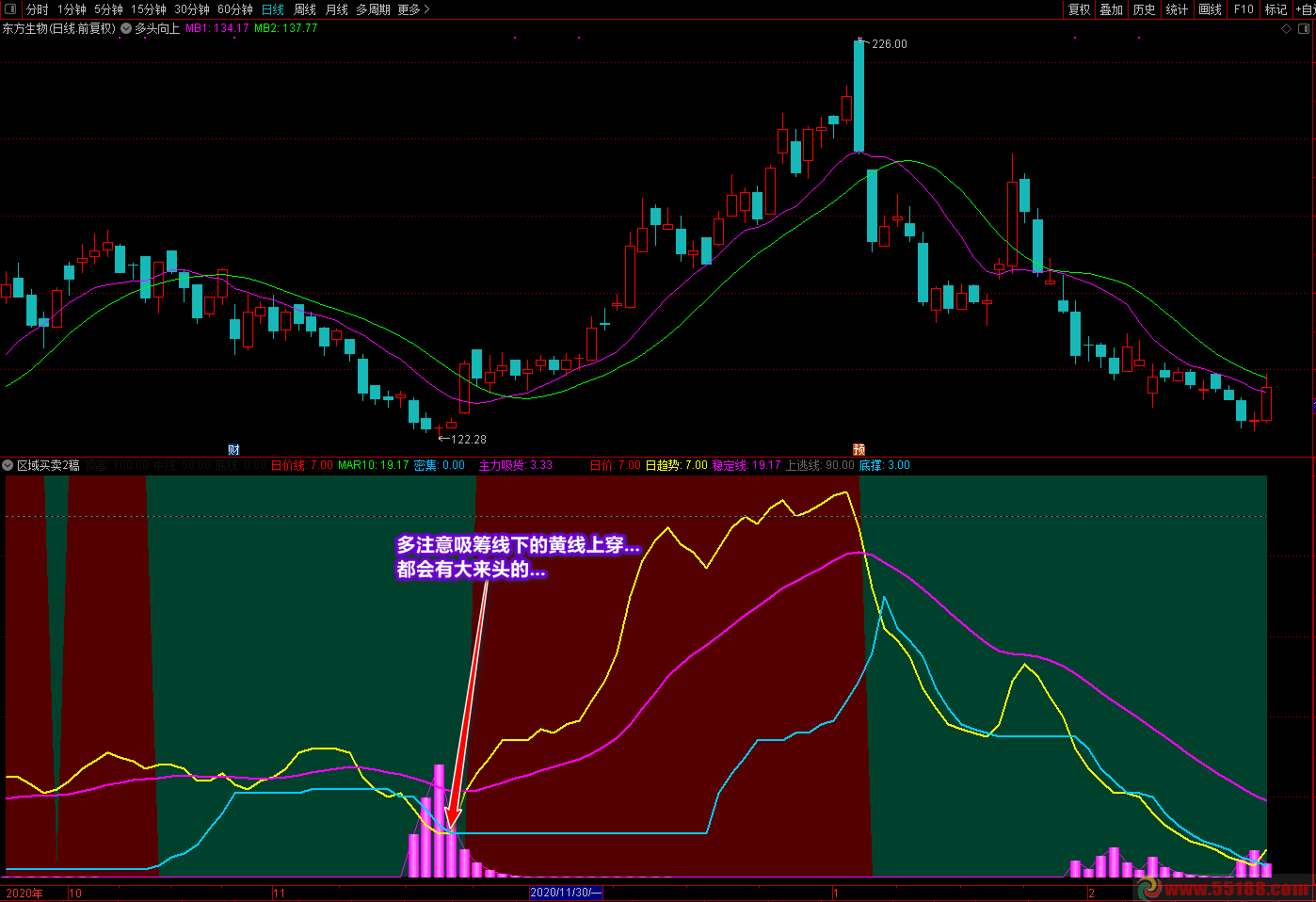Click the orange 预 forecast marker icon
This screenshot has height=902, width=1316.
[x=859, y=450]
